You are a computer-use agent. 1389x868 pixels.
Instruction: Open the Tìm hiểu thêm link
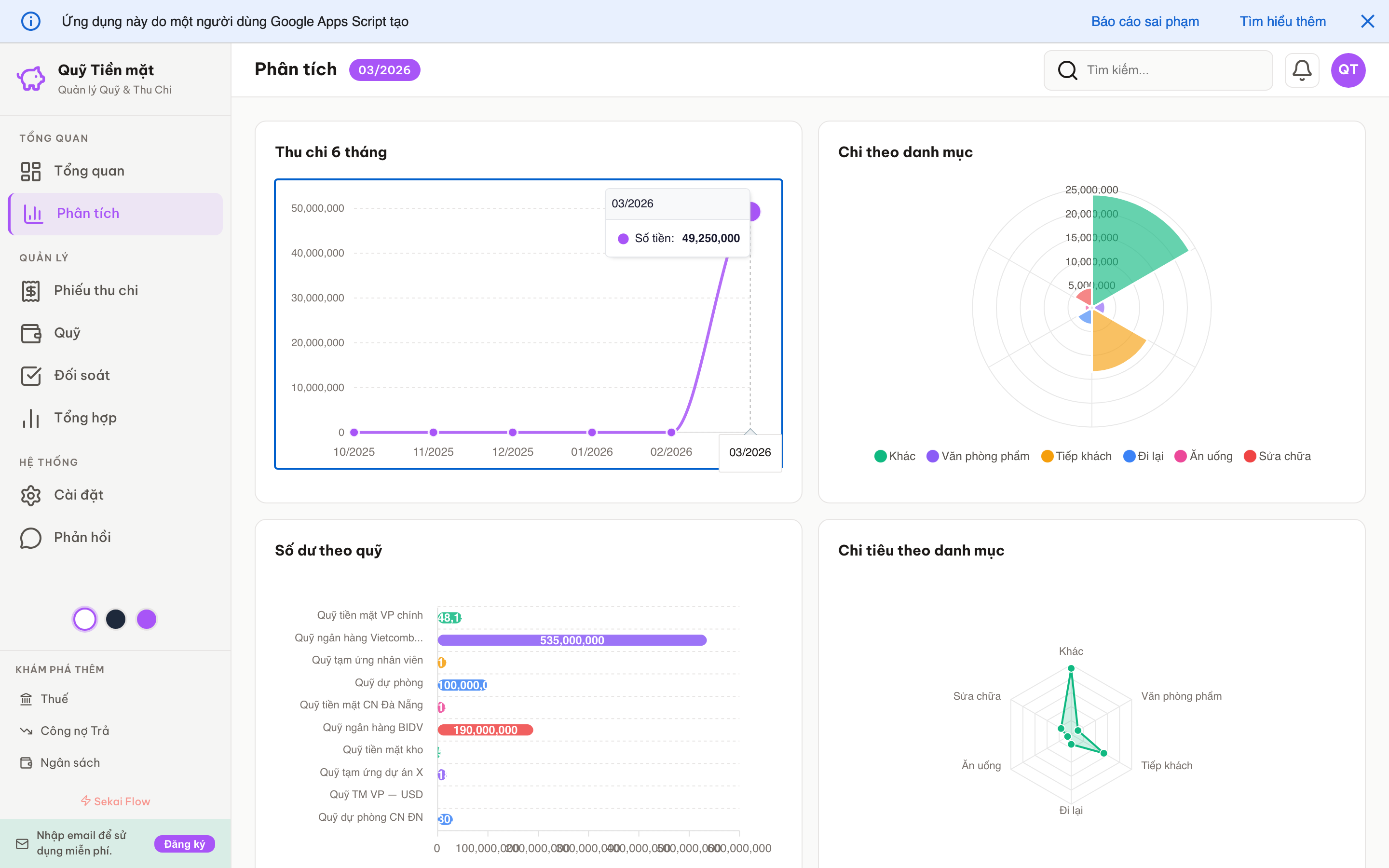(1282, 21)
